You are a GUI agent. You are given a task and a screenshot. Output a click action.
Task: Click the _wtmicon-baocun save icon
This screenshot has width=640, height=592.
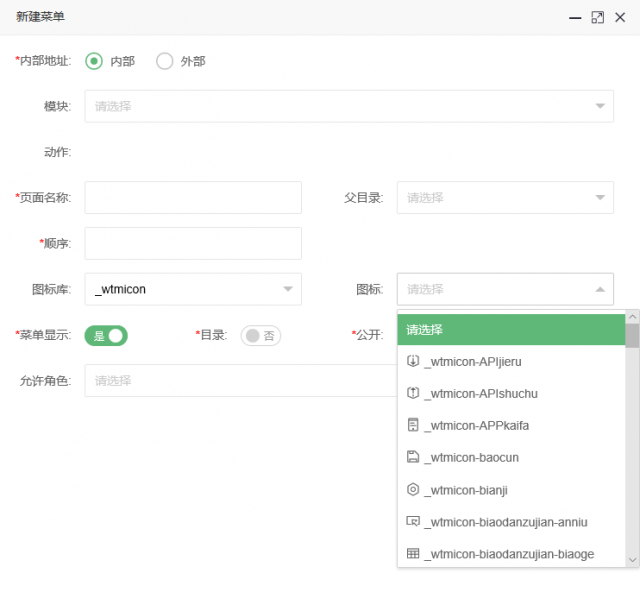click(413, 456)
